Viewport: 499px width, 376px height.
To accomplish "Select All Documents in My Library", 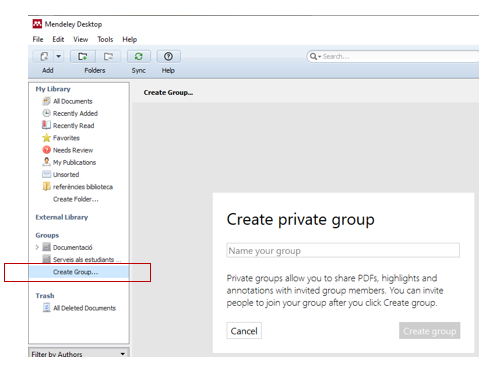I will pyautogui.click(x=73, y=101).
